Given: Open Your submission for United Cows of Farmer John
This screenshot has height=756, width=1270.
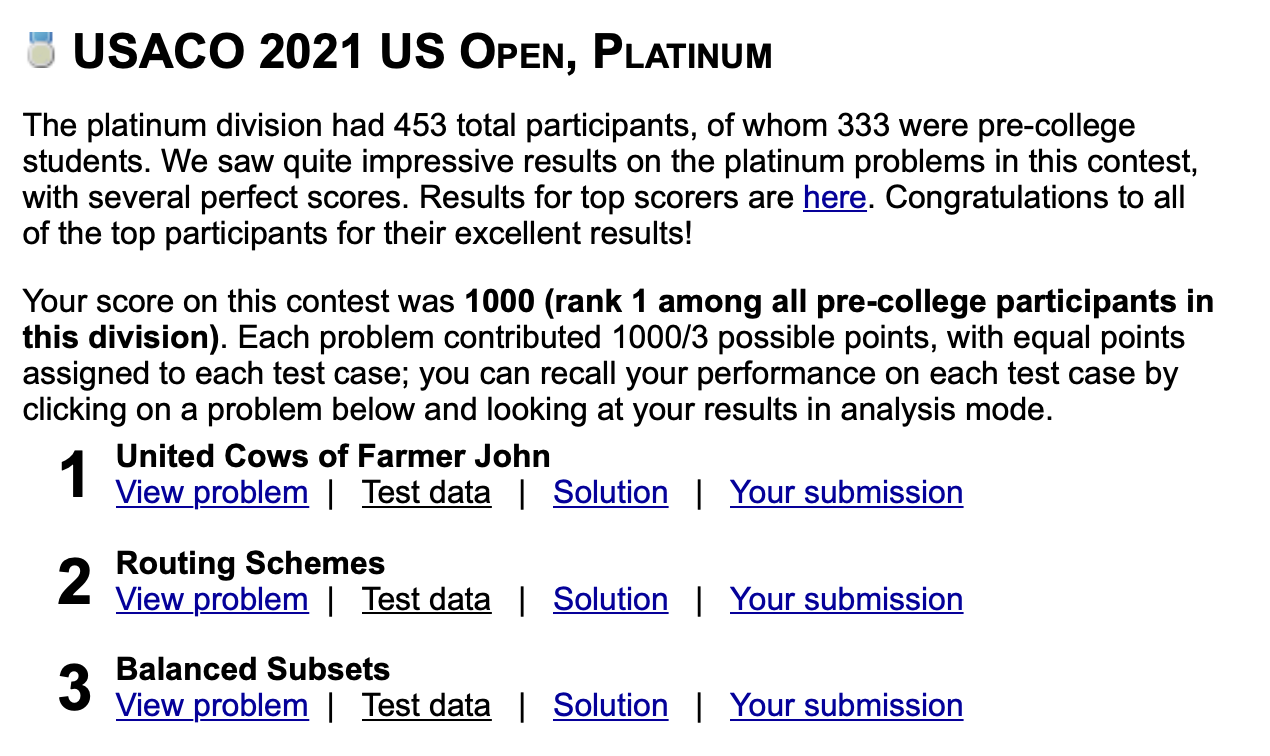Looking at the screenshot, I should [x=846, y=492].
